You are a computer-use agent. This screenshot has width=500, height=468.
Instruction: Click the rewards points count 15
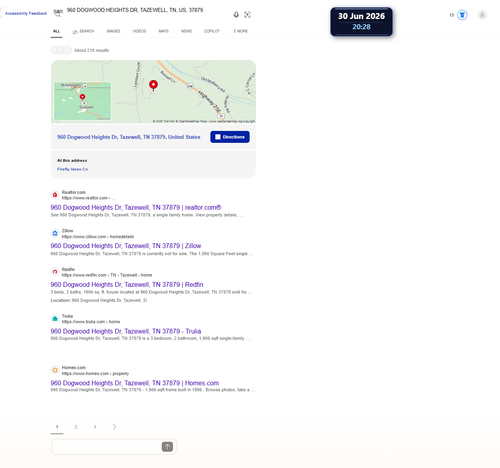(x=452, y=15)
